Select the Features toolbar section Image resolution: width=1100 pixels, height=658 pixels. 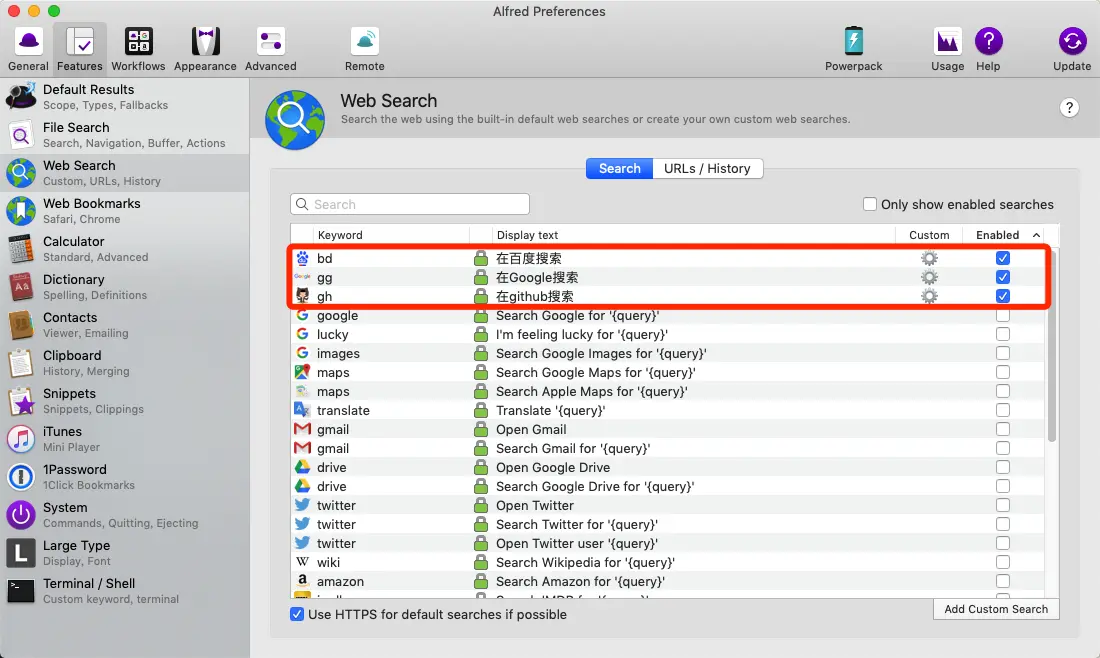click(x=79, y=49)
